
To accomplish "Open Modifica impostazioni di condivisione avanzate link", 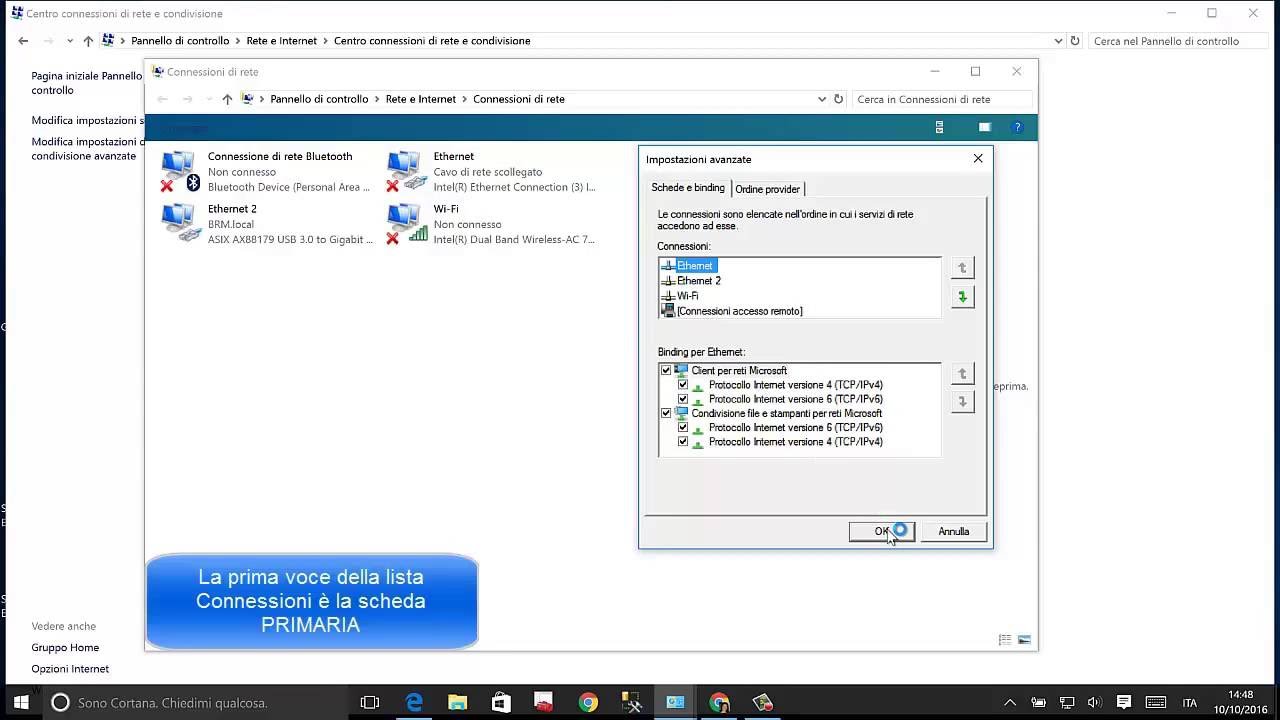I will 87,149.
